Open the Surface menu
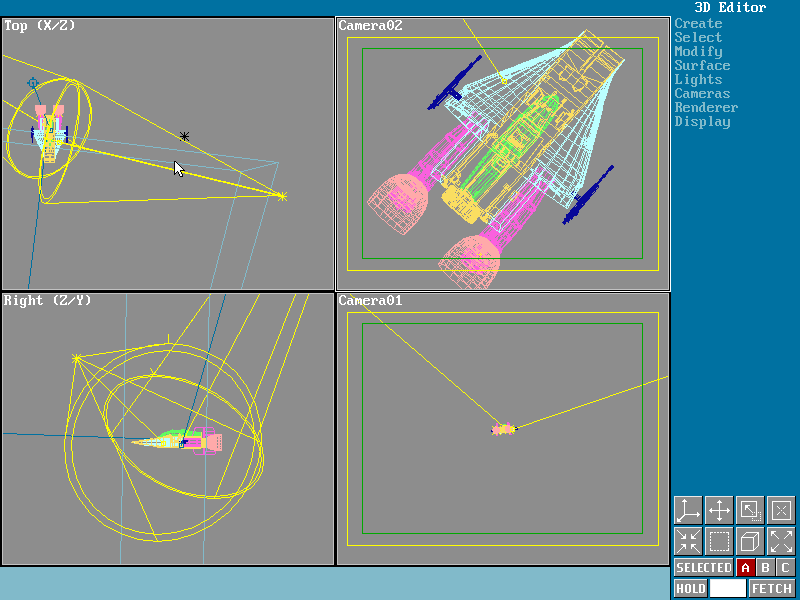This screenshot has width=800, height=600. click(x=702, y=65)
